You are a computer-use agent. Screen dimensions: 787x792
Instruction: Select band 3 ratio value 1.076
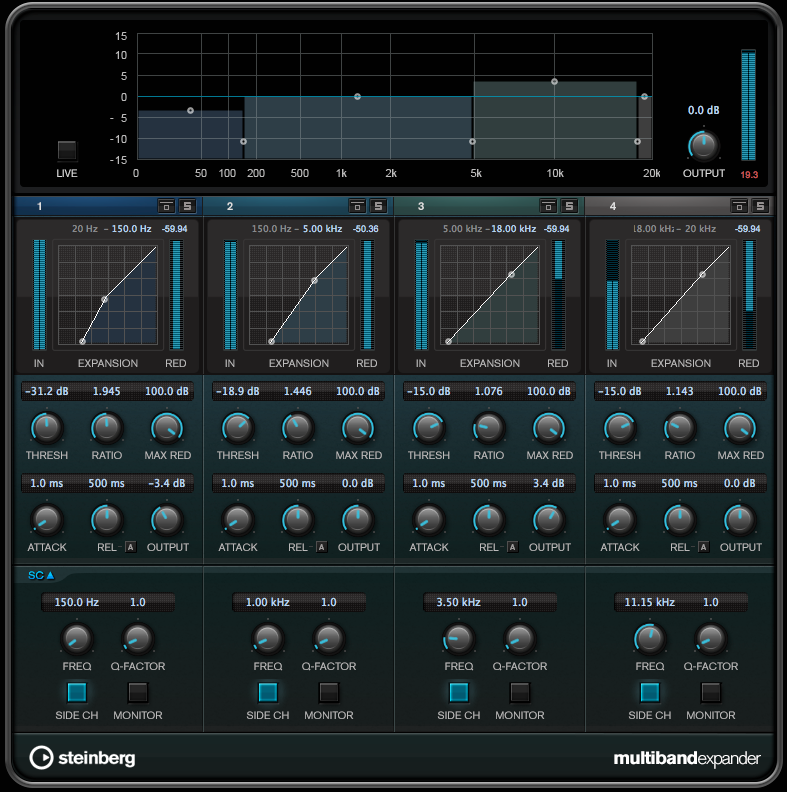click(488, 391)
